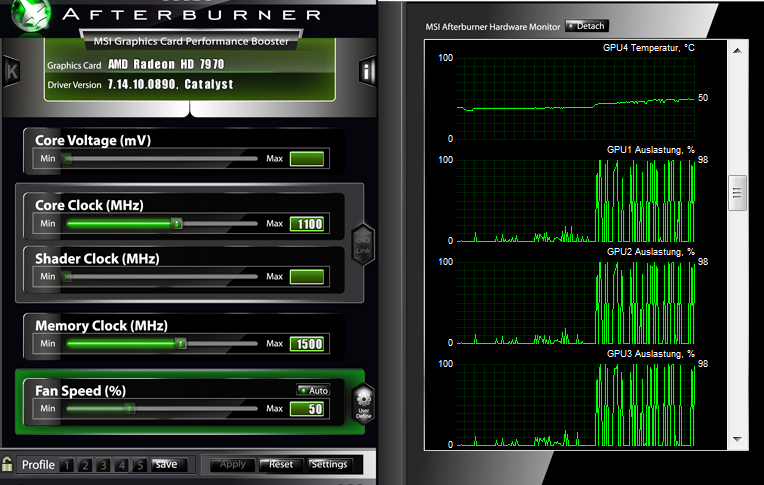Image resolution: width=764 pixels, height=485 pixels.
Task: Click the GPU4 Temperatur graph
Action: coord(575,99)
